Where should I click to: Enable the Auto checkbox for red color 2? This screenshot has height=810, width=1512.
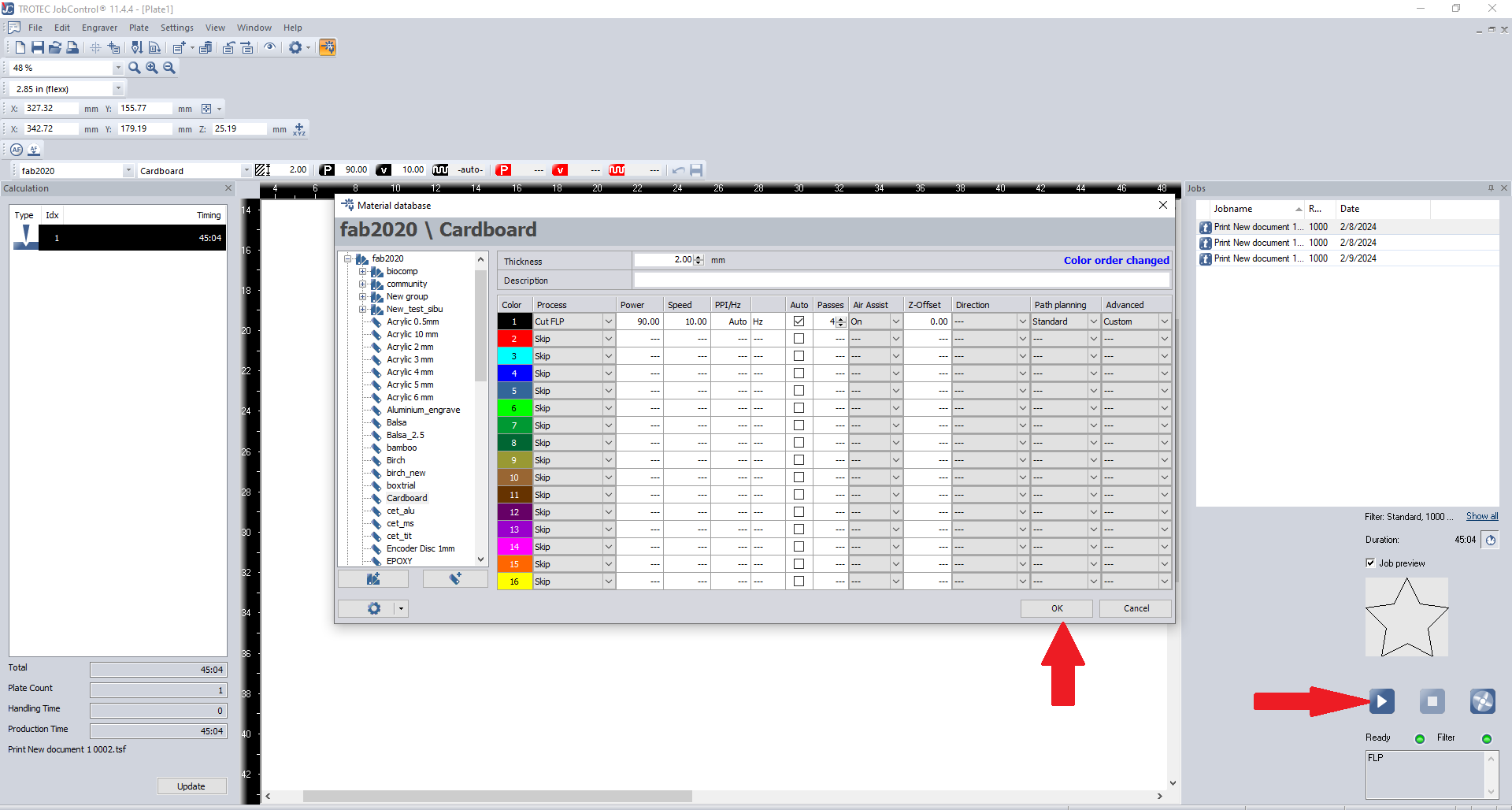(x=799, y=339)
